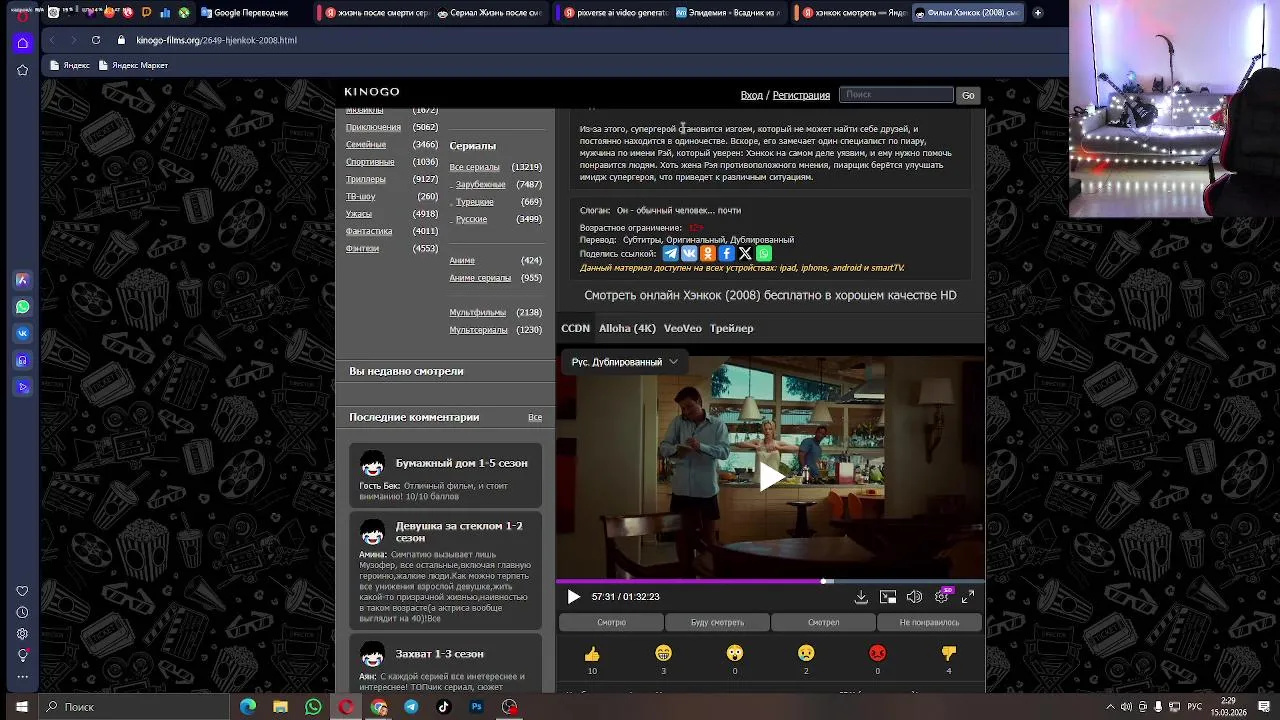Mark film as Буду смотреть

click(x=717, y=622)
